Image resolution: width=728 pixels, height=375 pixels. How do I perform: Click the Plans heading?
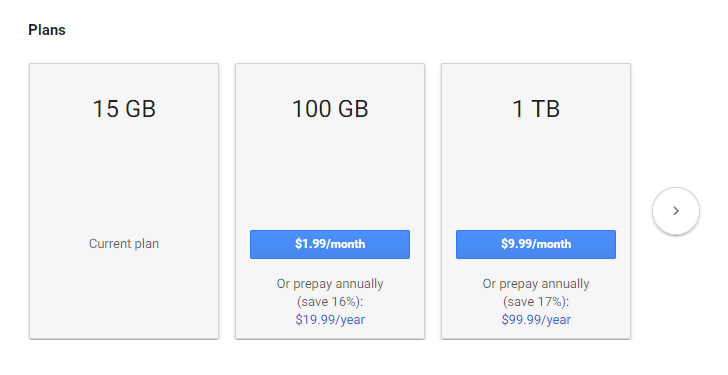click(47, 30)
